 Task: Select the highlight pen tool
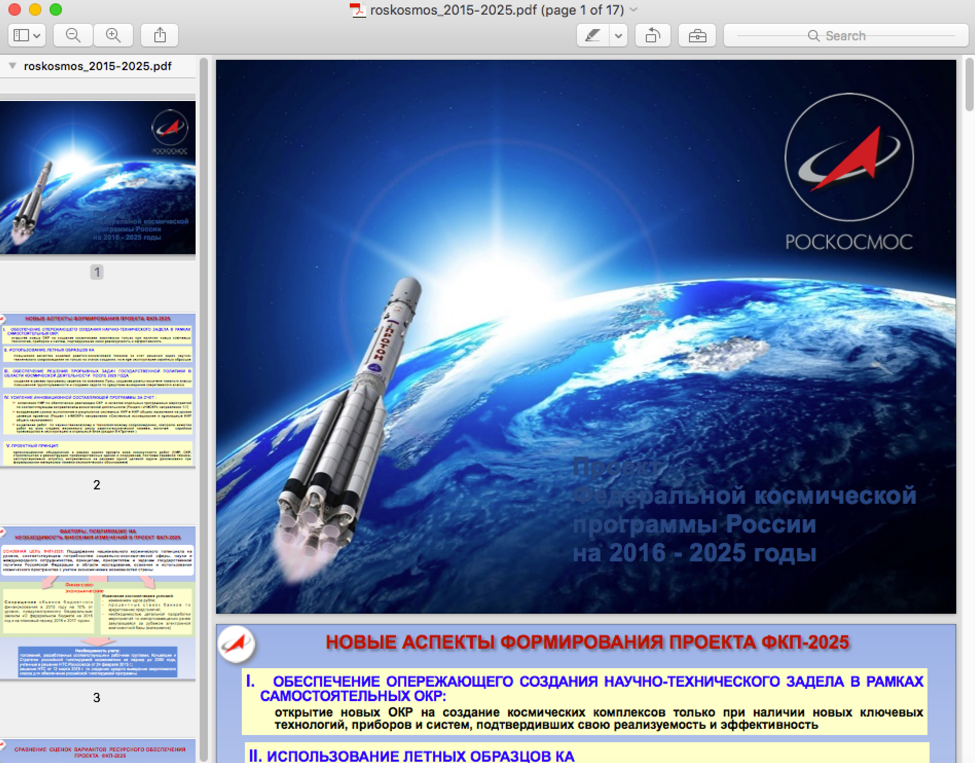(x=593, y=35)
